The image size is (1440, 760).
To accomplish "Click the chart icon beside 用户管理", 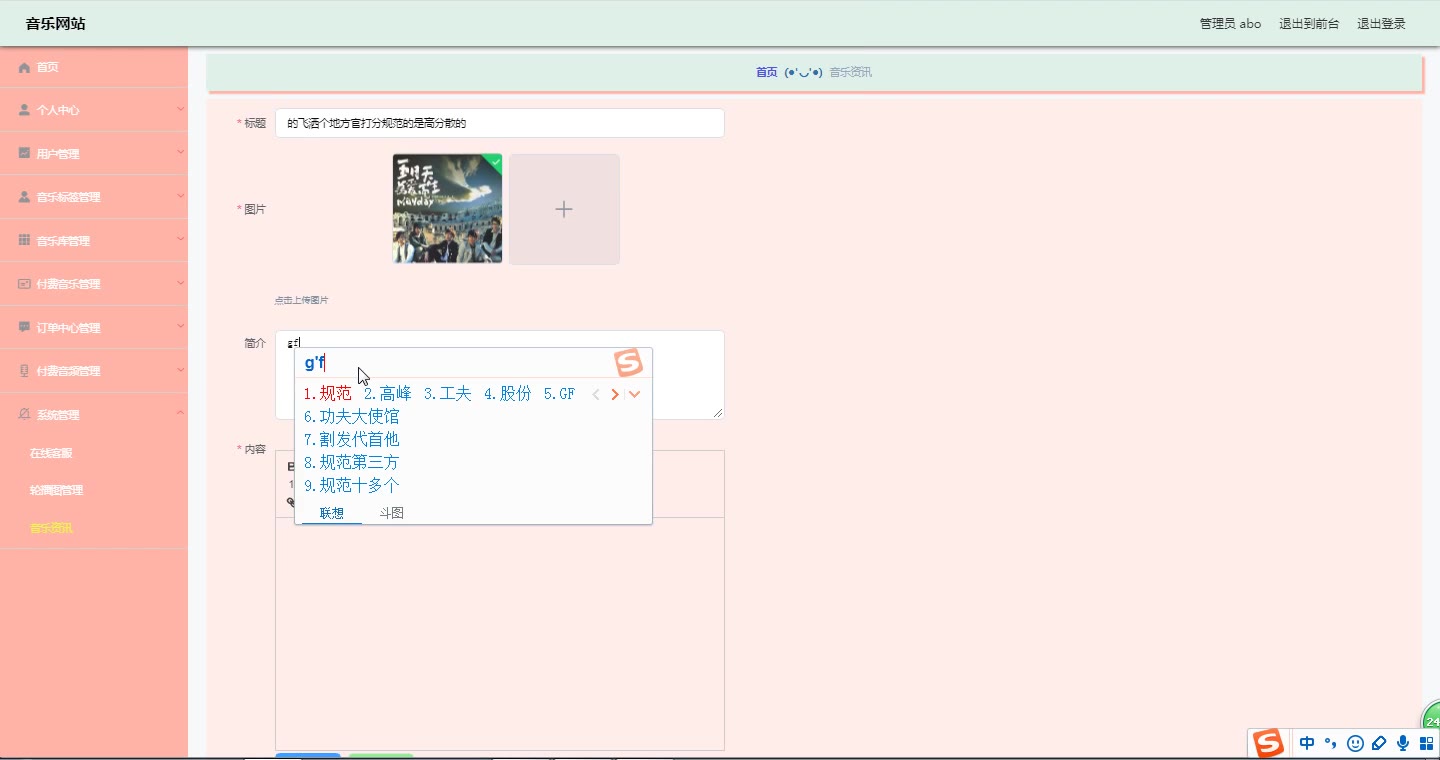I will (24, 153).
